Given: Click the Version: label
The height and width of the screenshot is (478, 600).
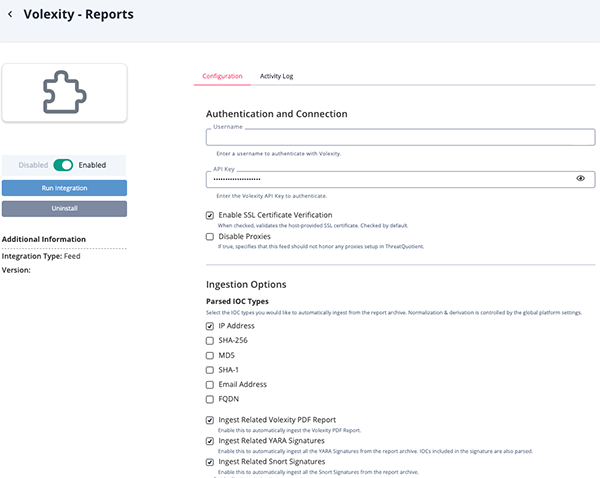Looking at the screenshot, I should point(16,270).
